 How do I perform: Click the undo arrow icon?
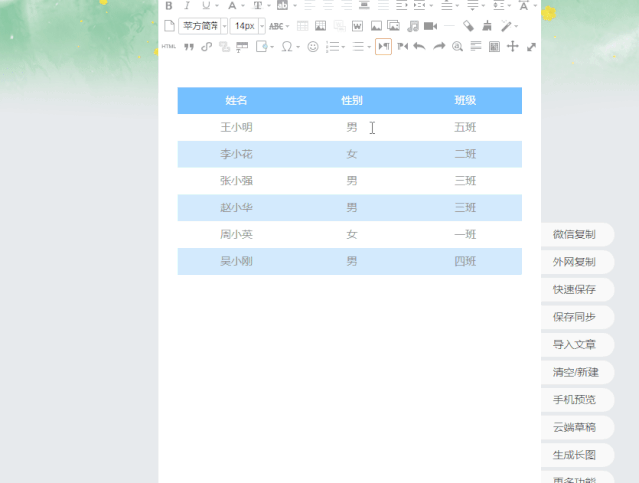coord(419,46)
